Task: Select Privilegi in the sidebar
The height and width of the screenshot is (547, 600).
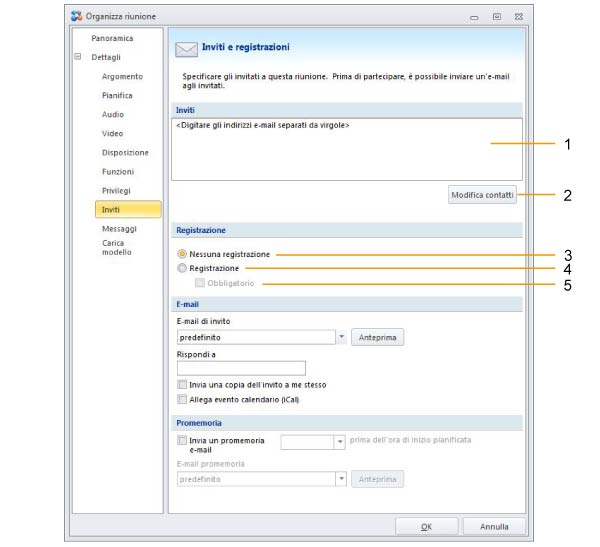Action: pos(116,190)
